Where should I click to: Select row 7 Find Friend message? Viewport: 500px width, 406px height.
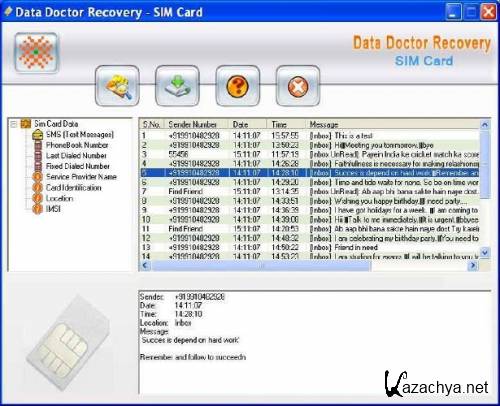310,191
